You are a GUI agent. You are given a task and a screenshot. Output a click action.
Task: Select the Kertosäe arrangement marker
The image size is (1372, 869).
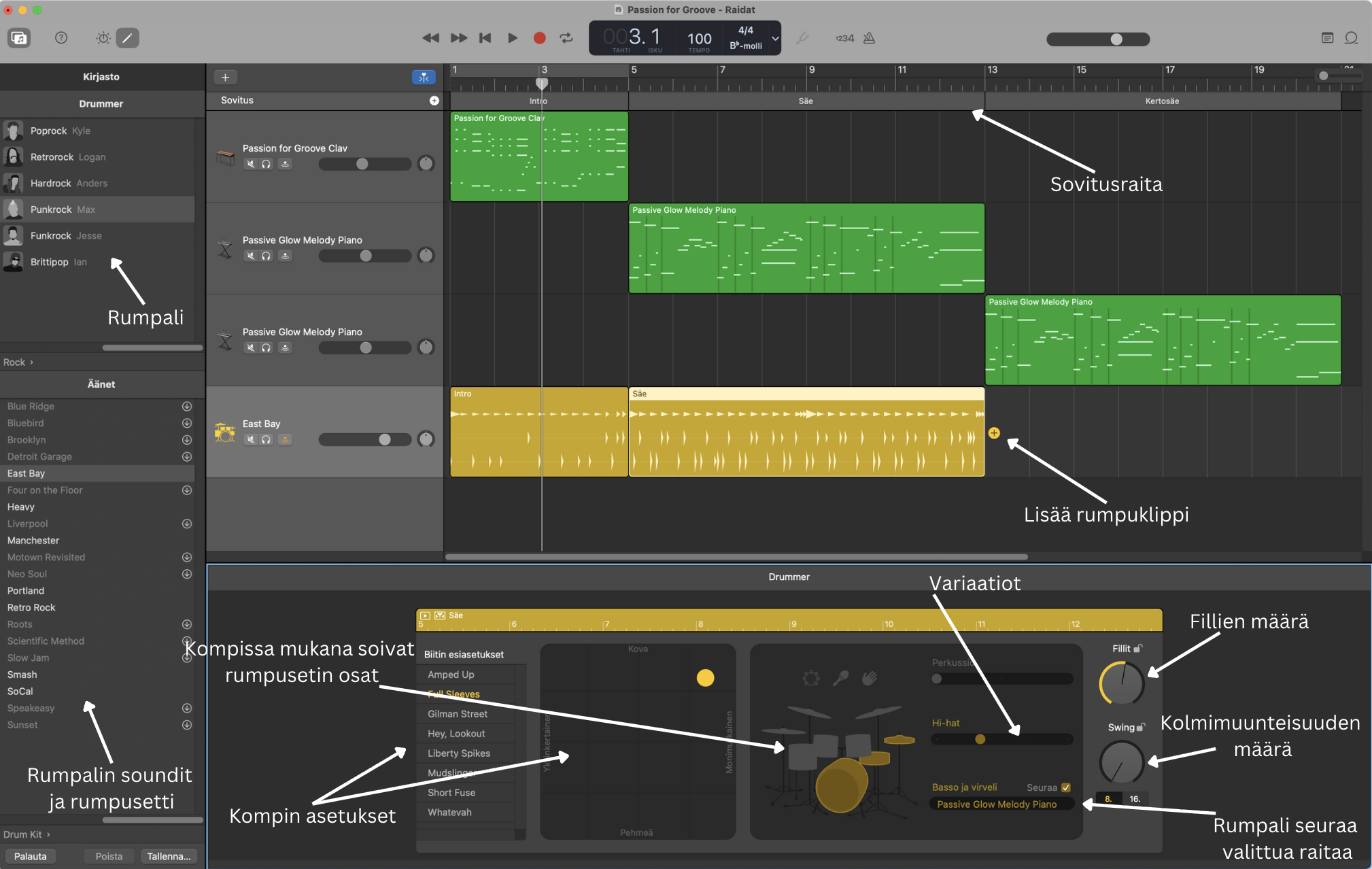click(x=1162, y=101)
